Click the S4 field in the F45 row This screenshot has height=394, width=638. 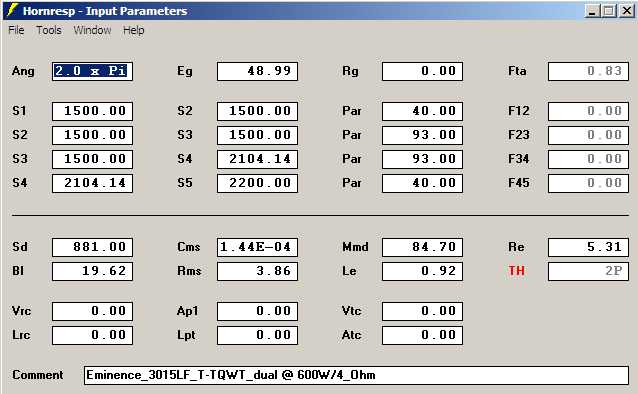[x=92, y=183]
